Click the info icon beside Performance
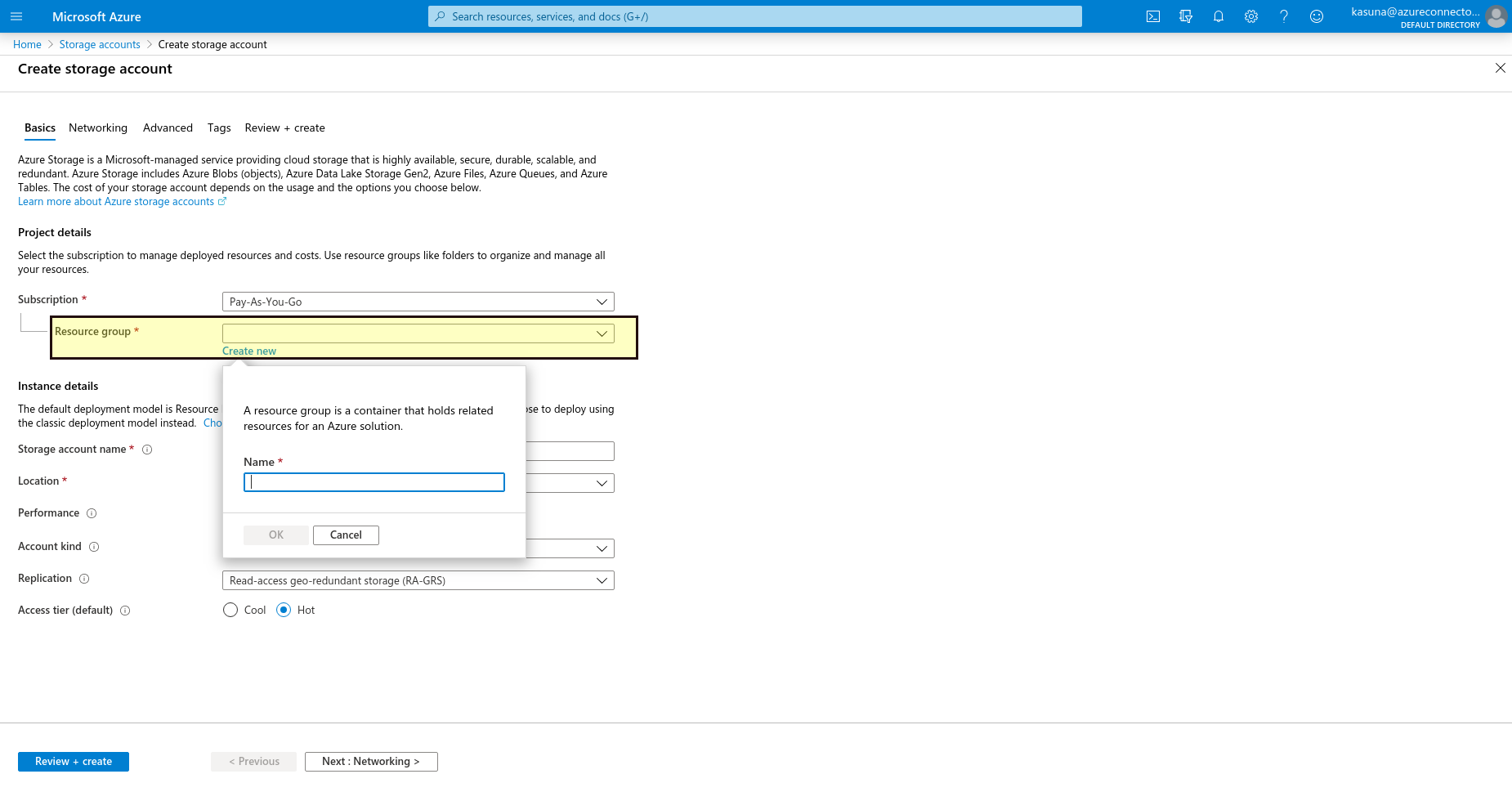Image resolution: width=1512 pixels, height=792 pixels. click(x=92, y=513)
